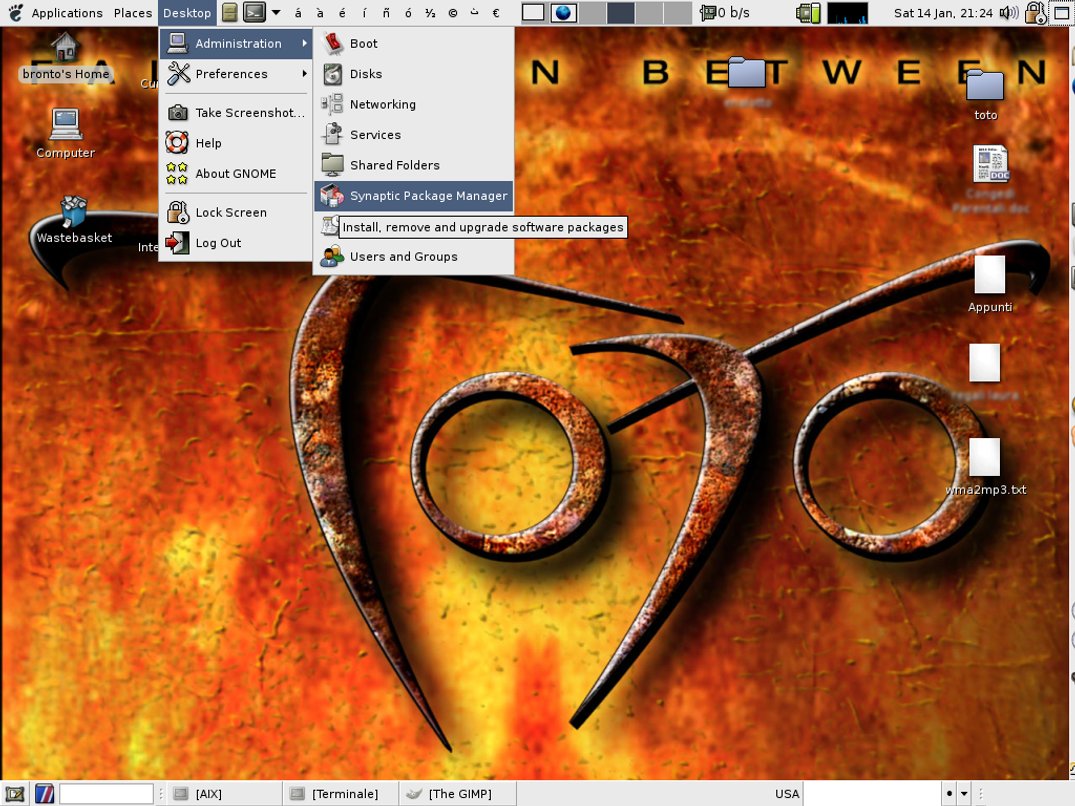Click the window icon at the panel's right end

coord(1061,12)
